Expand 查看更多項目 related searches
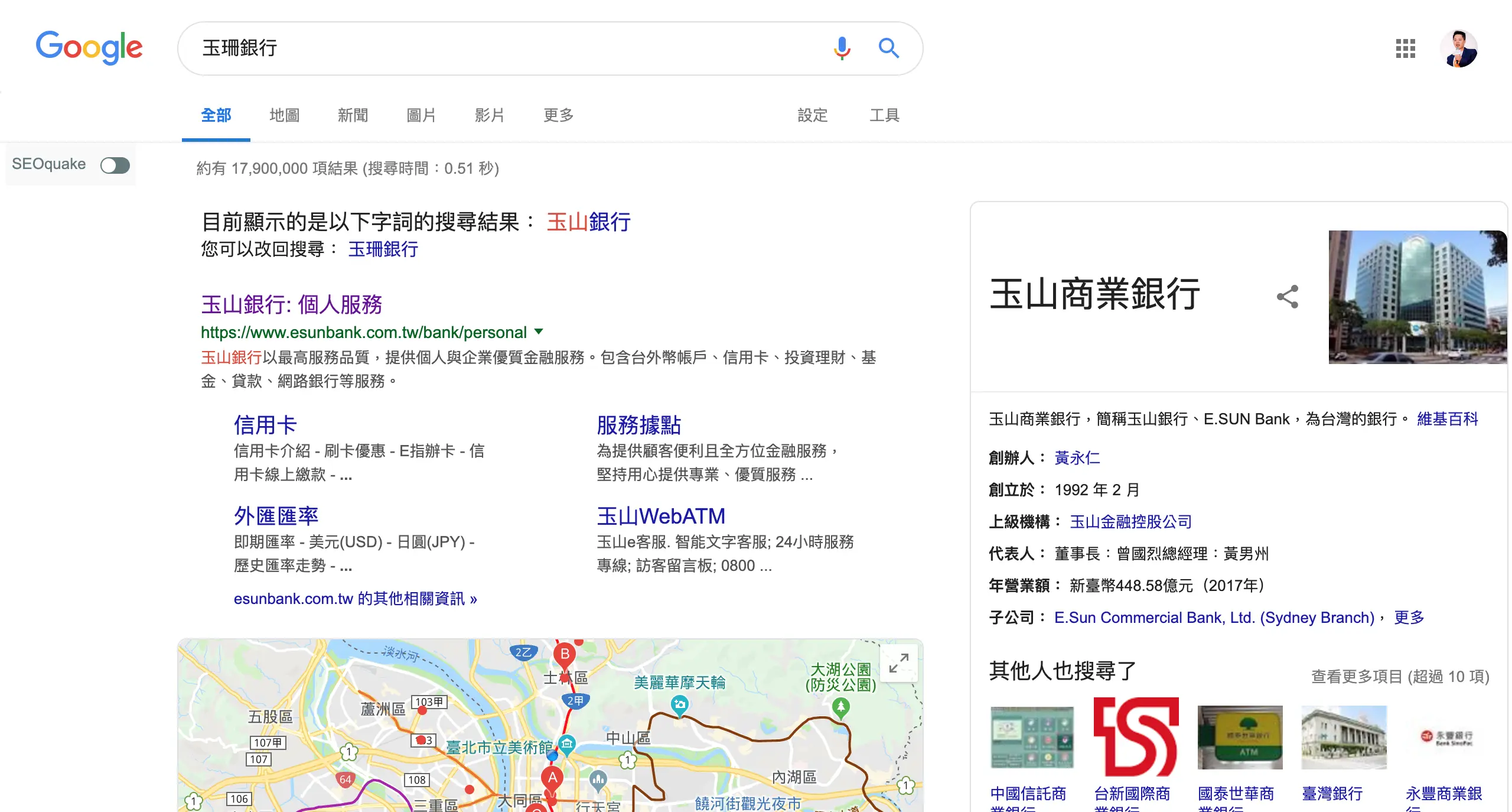1512x812 pixels. (1400, 677)
